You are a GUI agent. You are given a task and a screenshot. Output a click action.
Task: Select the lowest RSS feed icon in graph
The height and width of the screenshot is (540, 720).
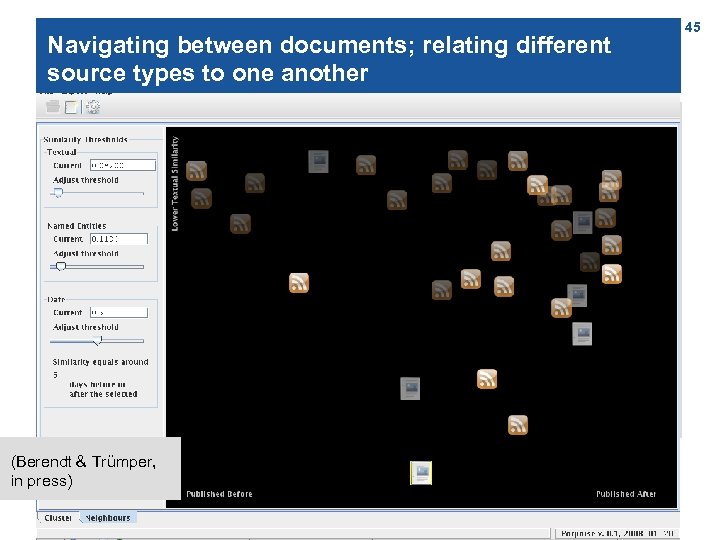(x=518, y=425)
